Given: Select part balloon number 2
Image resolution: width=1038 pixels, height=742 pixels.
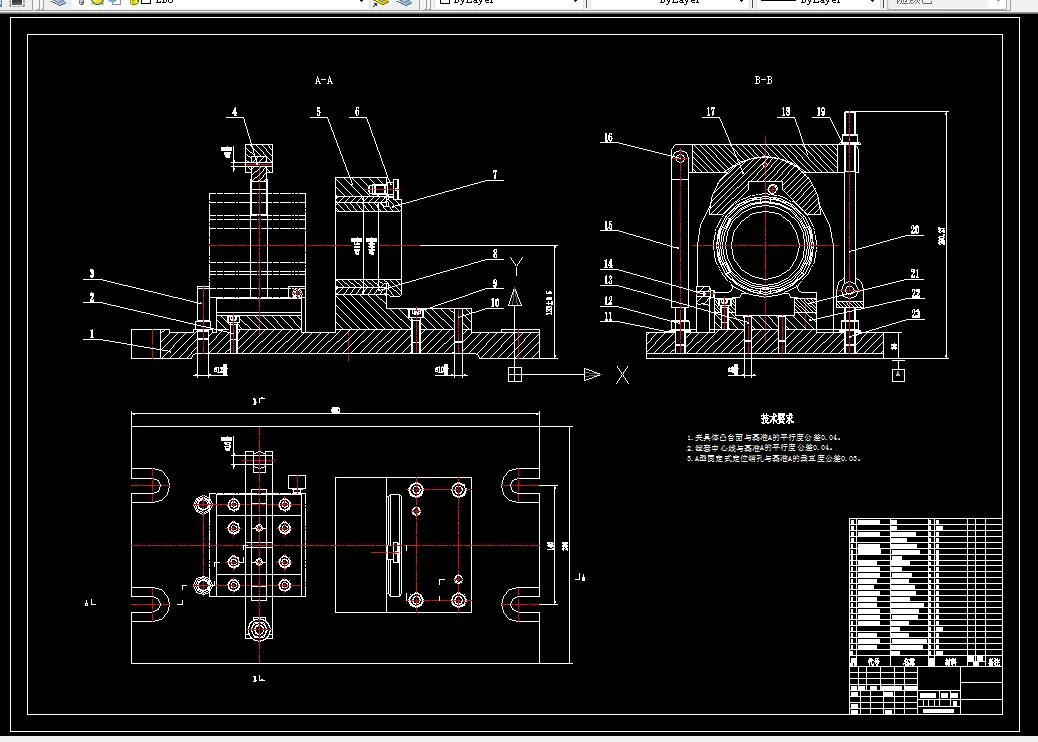Looking at the screenshot, I should (x=92, y=297).
